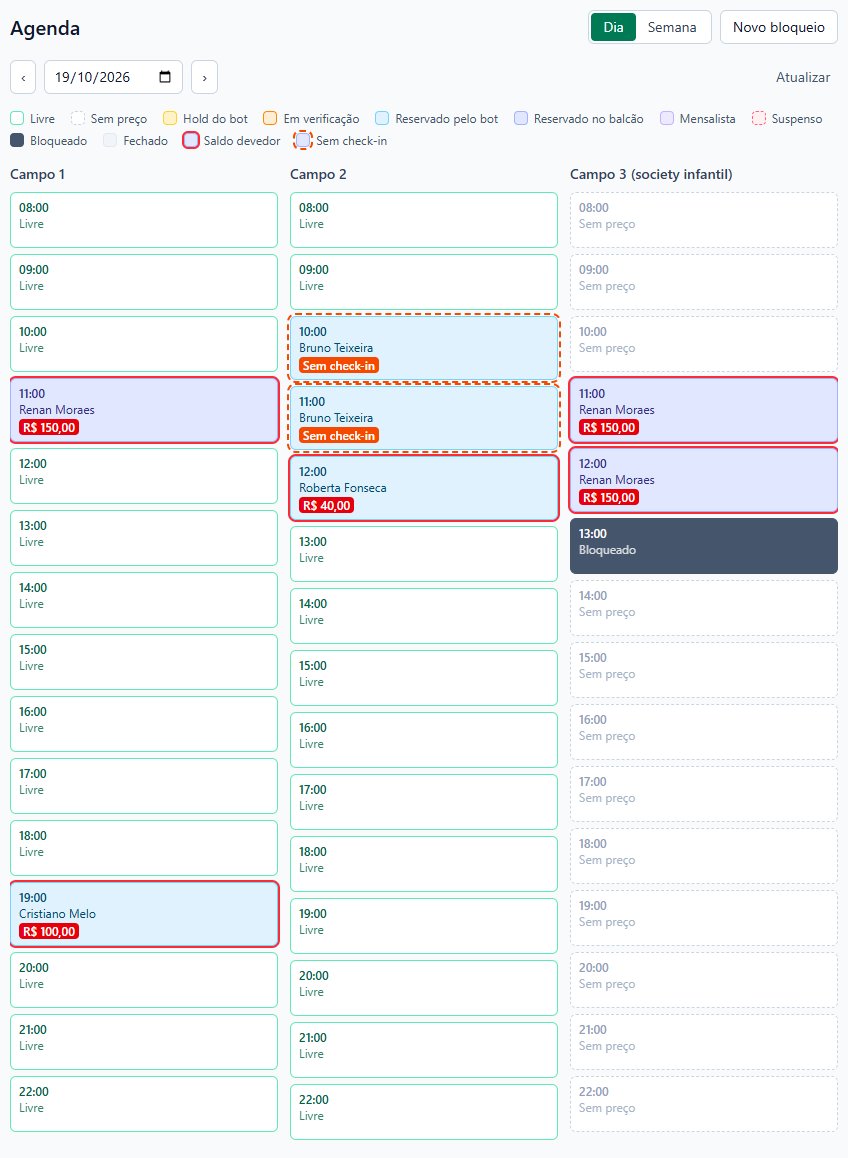This screenshot has width=848, height=1158.
Task: Click the Campo 1 column heading
Action: coord(38,174)
